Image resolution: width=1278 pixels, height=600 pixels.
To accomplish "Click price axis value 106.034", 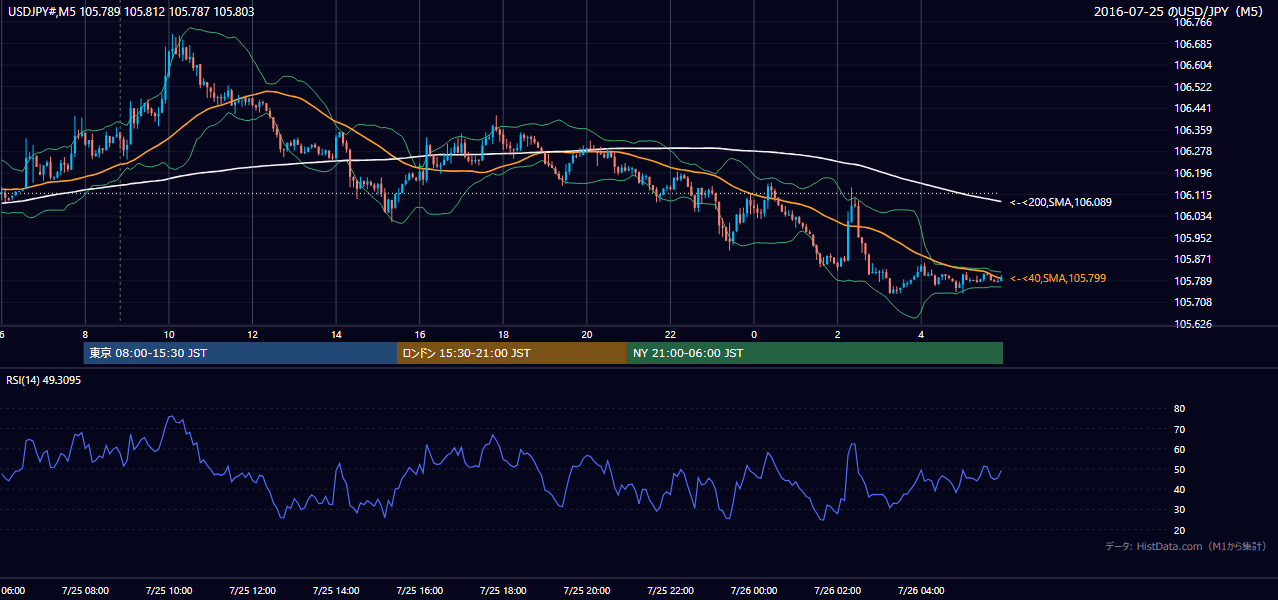I will click(1193, 216).
